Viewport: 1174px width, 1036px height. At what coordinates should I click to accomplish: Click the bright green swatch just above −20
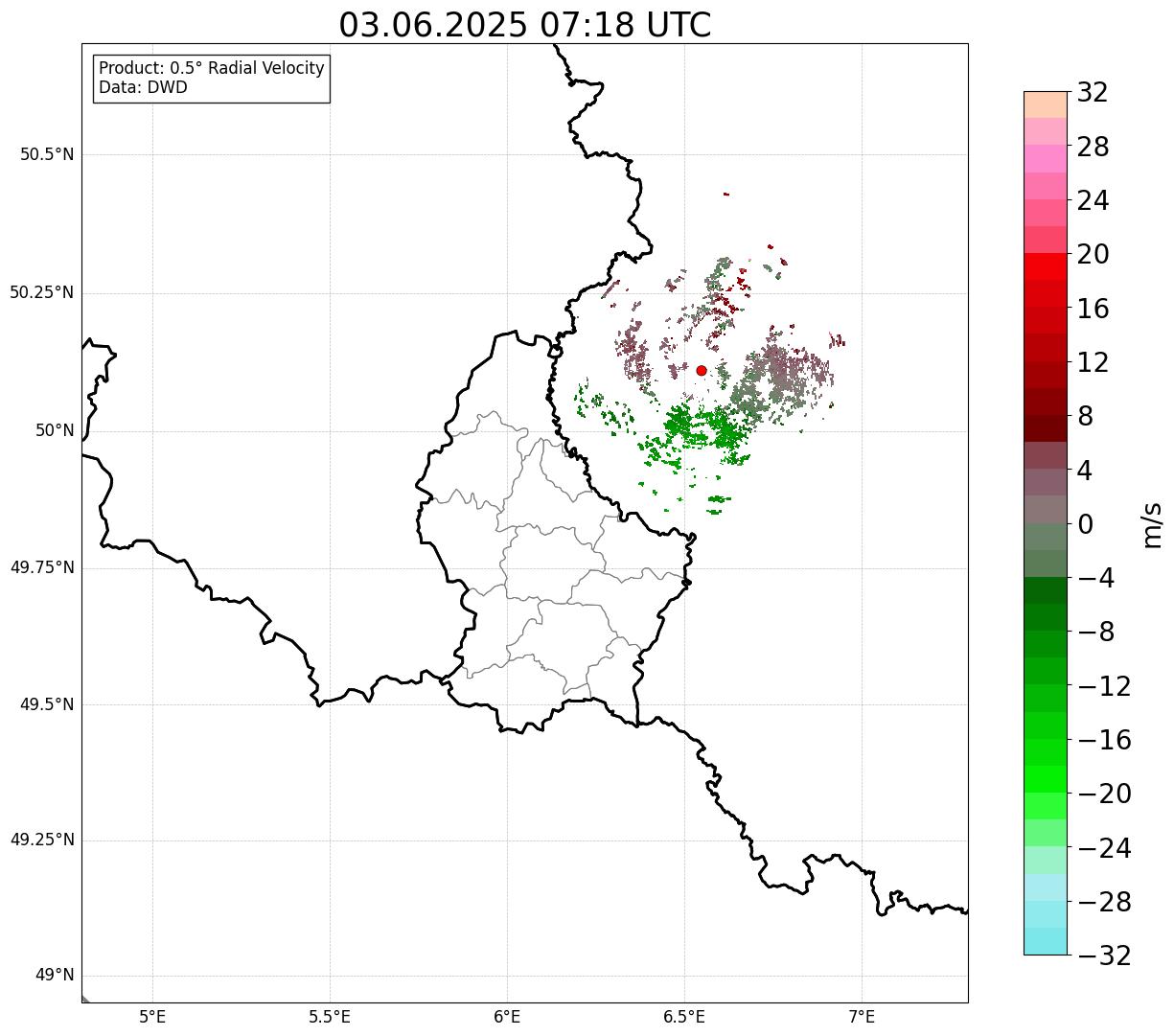pyautogui.click(x=1045, y=779)
